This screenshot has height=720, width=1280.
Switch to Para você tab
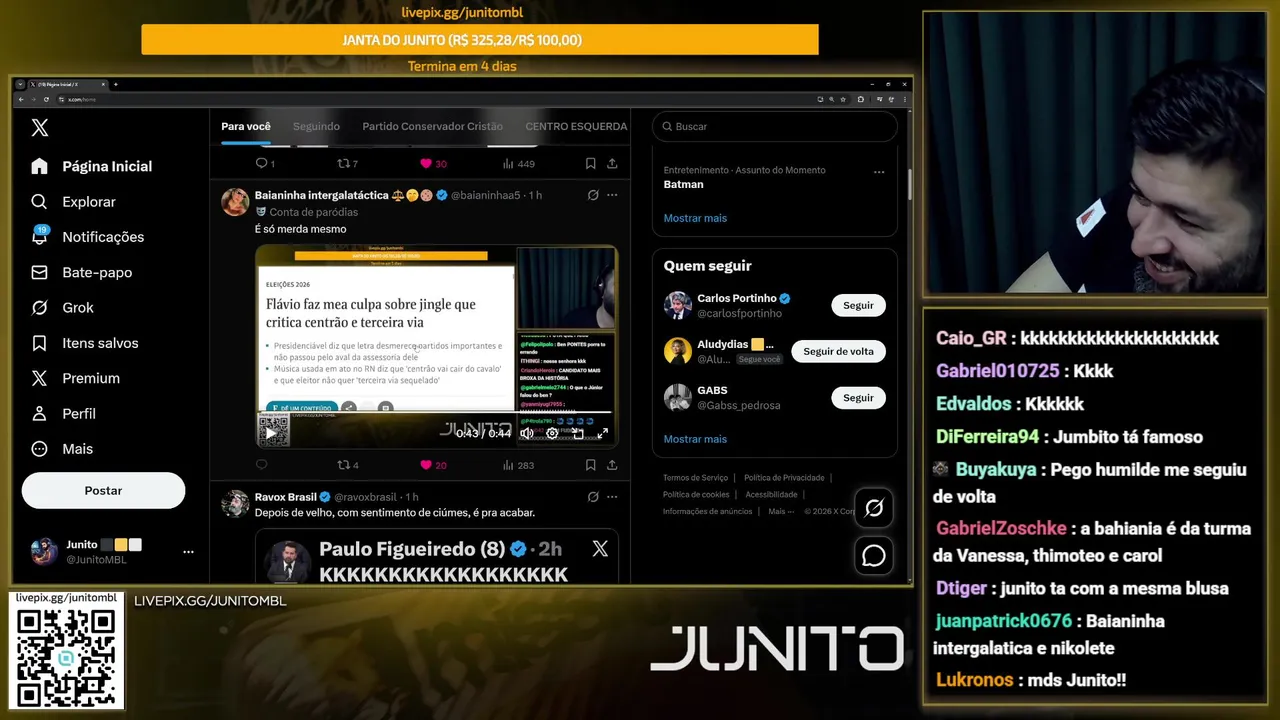(x=246, y=126)
